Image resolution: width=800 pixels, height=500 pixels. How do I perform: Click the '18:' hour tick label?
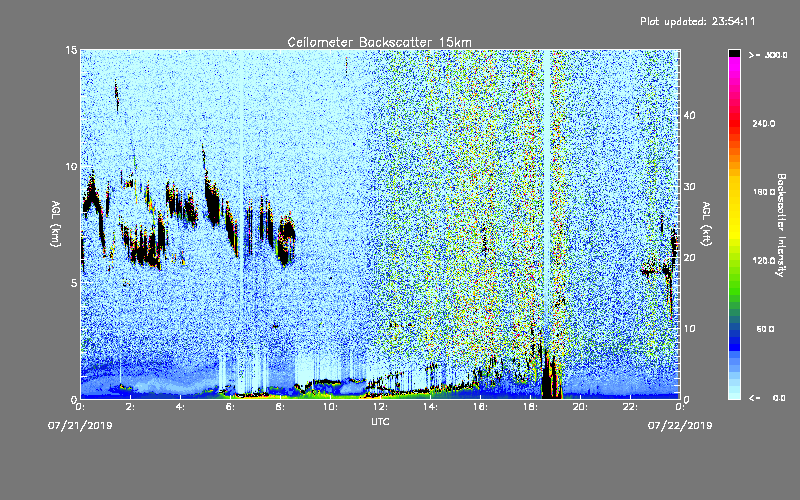click(x=530, y=407)
